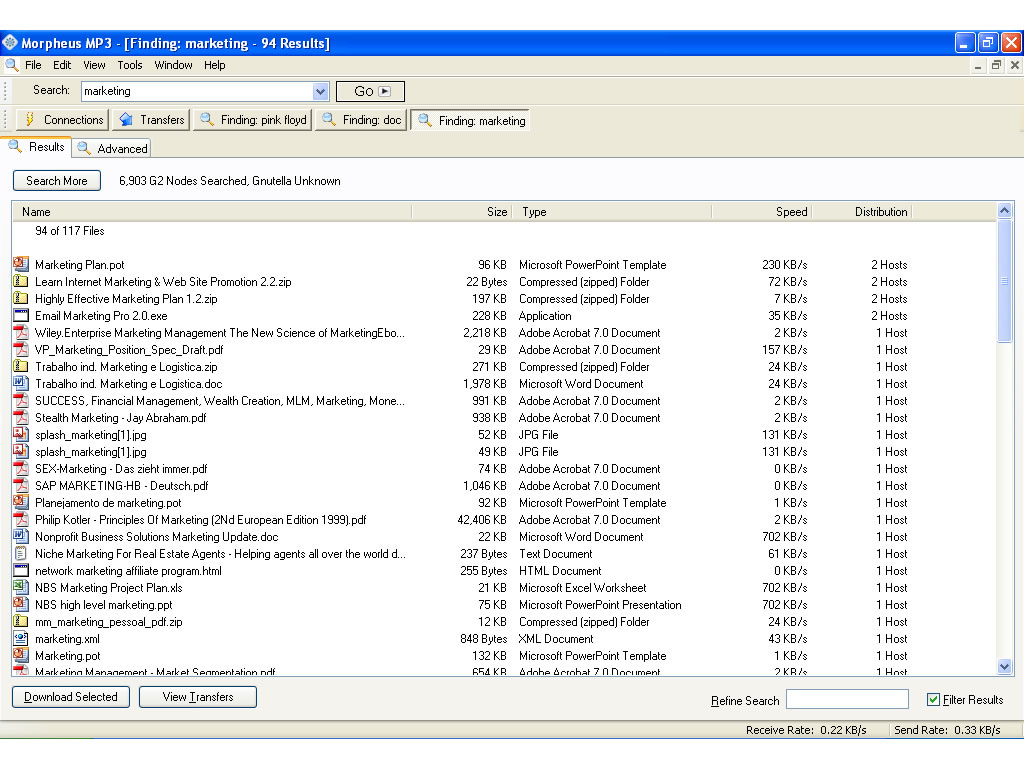This screenshot has height=768, width=1024.
Task: Click the PDF icon beside VP_Marketing_Position_Spec_Draft.pdf
Action: 21,350
